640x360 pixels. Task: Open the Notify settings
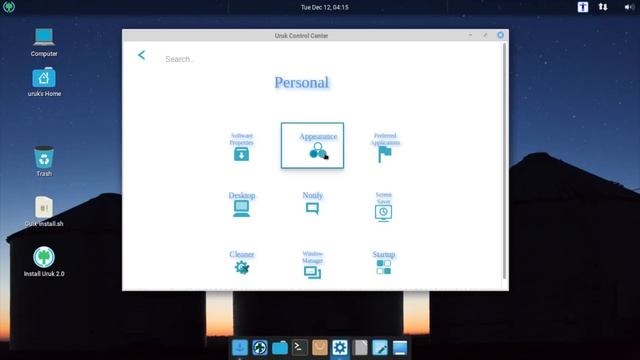(312, 203)
